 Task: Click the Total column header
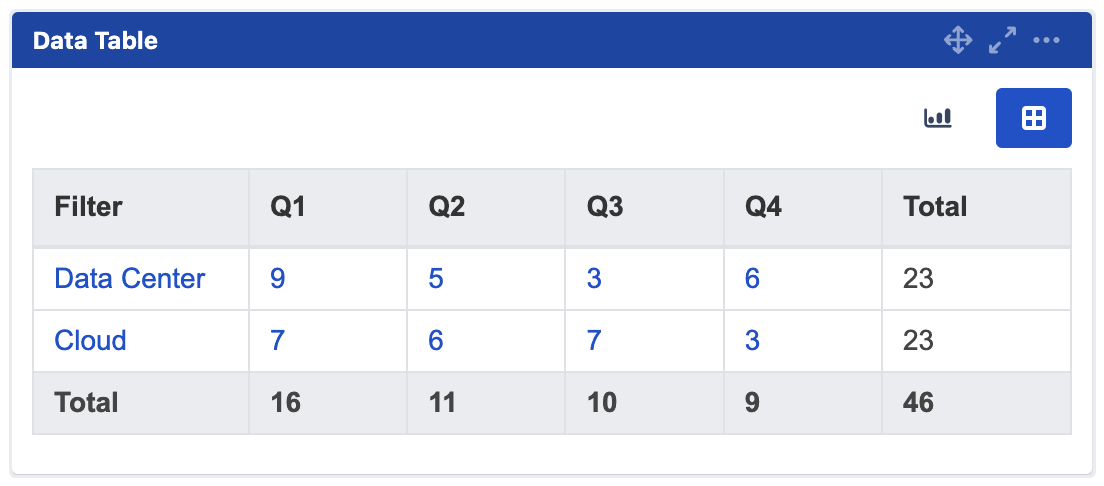tap(935, 207)
